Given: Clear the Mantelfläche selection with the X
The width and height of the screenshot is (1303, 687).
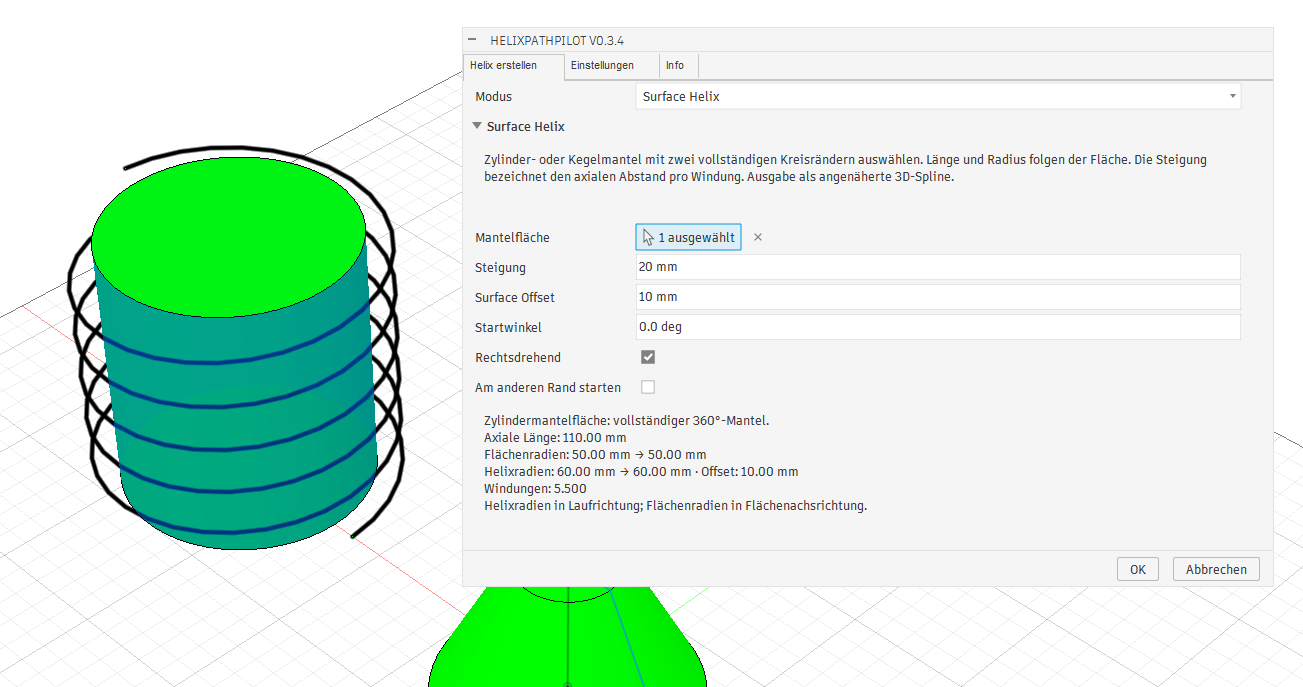Looking at the screenshot, I should coord(758,237).
